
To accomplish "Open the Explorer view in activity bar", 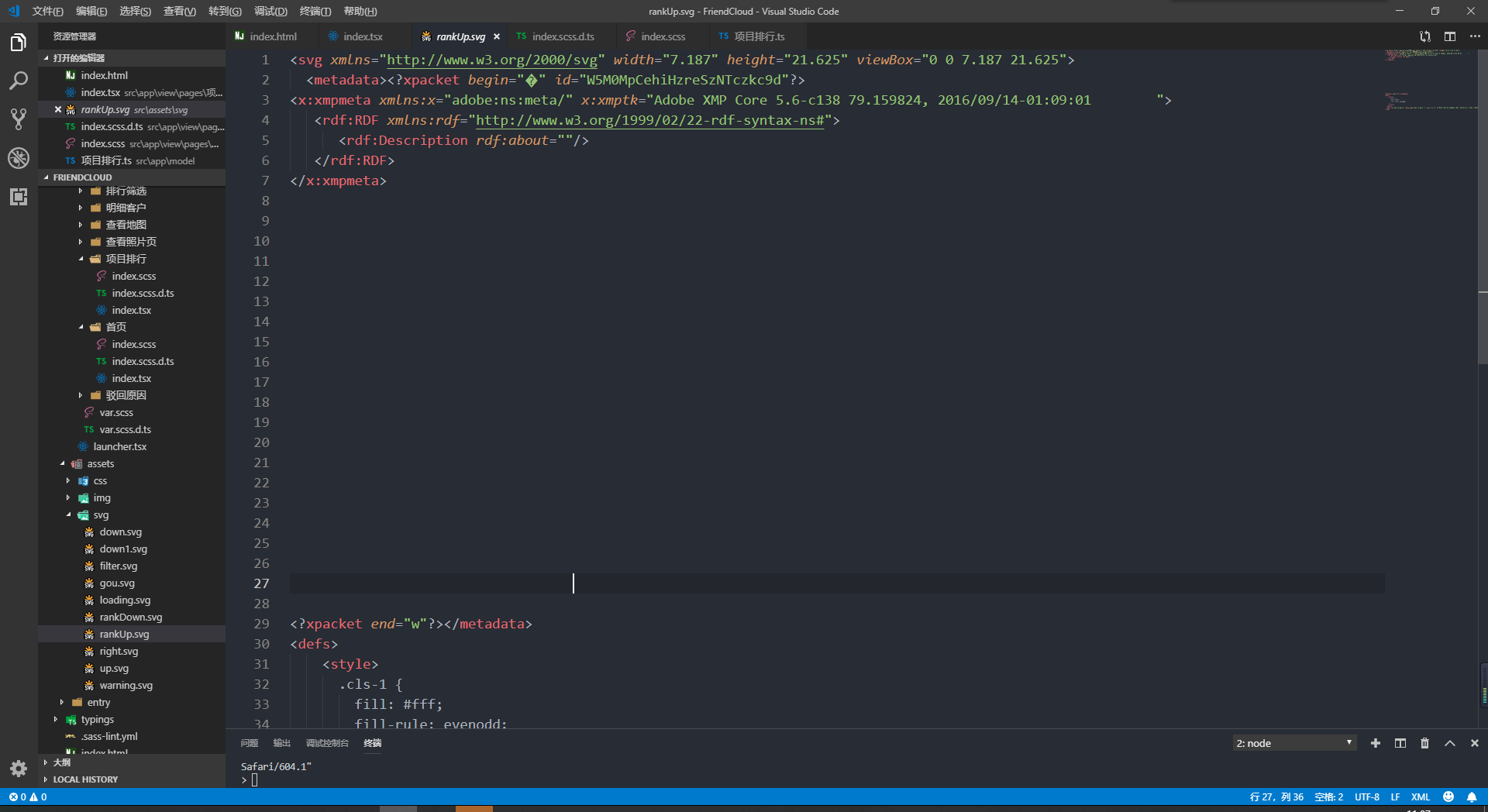I will [19, 42].
